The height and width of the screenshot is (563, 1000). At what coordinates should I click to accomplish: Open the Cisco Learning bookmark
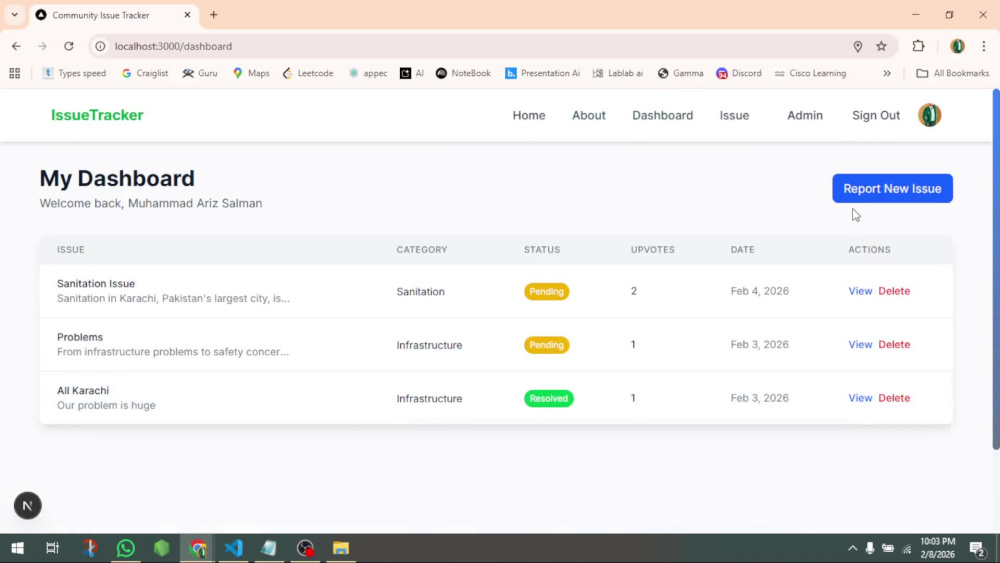[810, 73]
